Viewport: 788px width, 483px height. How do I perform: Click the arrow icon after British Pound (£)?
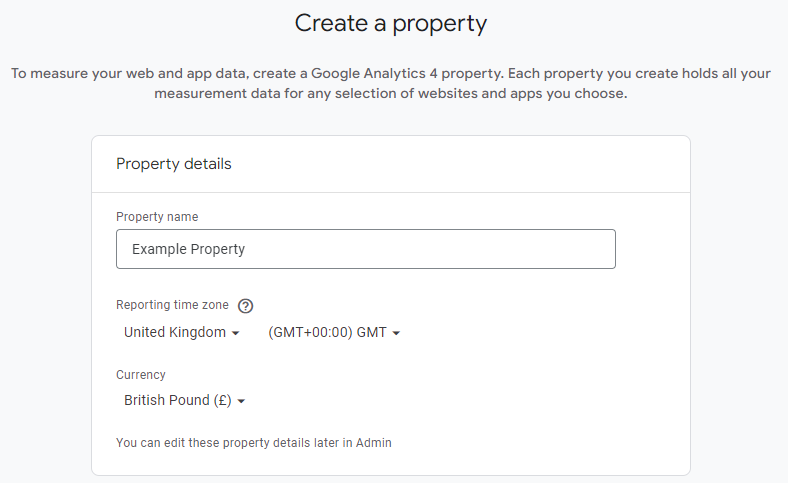tap(241, 401)
